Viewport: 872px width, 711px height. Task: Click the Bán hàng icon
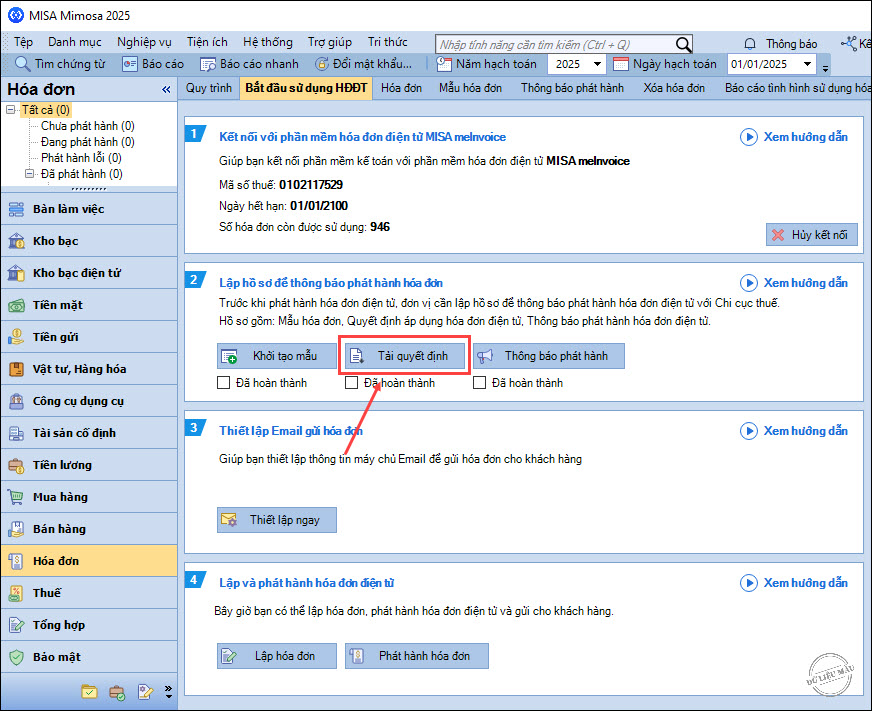[16, 529]
